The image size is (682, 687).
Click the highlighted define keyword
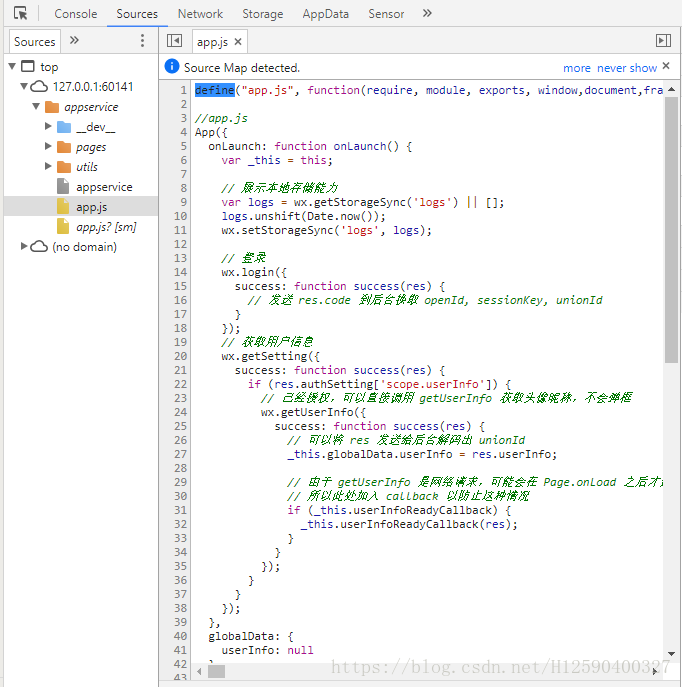(x=215, y=90)
